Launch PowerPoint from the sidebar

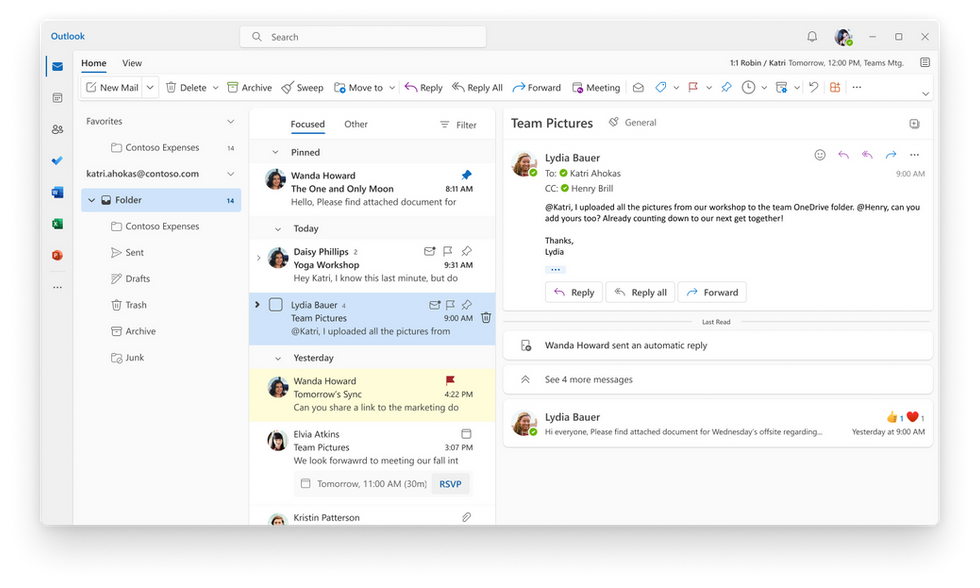point(58,255)
